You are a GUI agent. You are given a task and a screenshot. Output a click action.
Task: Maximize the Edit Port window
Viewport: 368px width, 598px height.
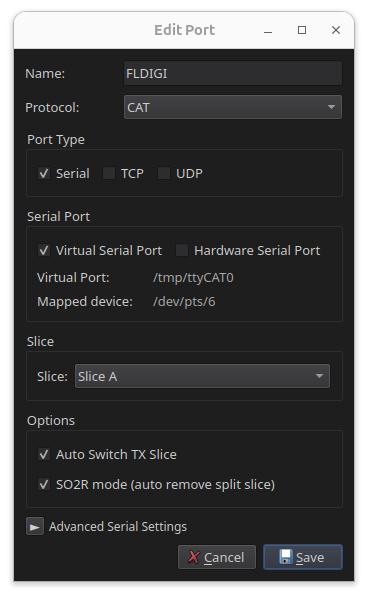point(302,30)
